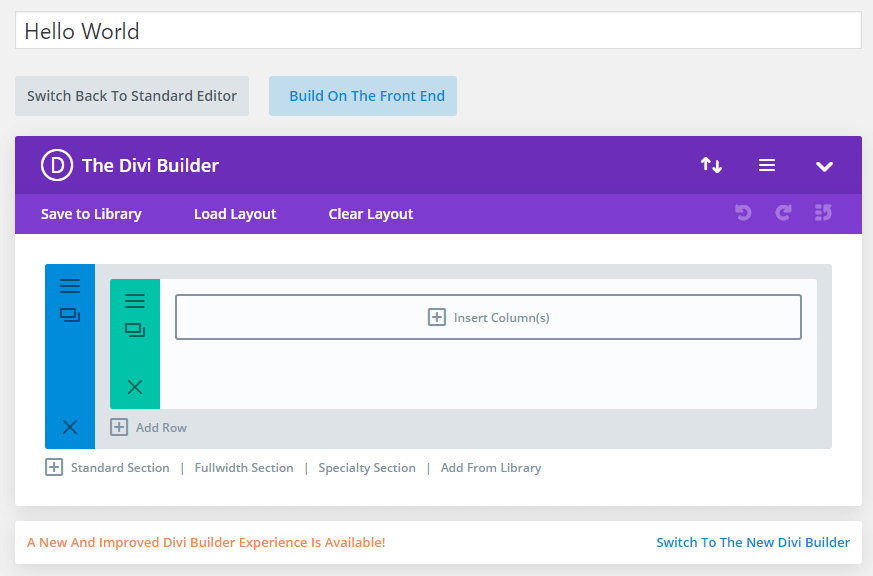This screenshot has width=873, height=576.
Task: Expand Add From Library options
Action: [x=491, y=467]
